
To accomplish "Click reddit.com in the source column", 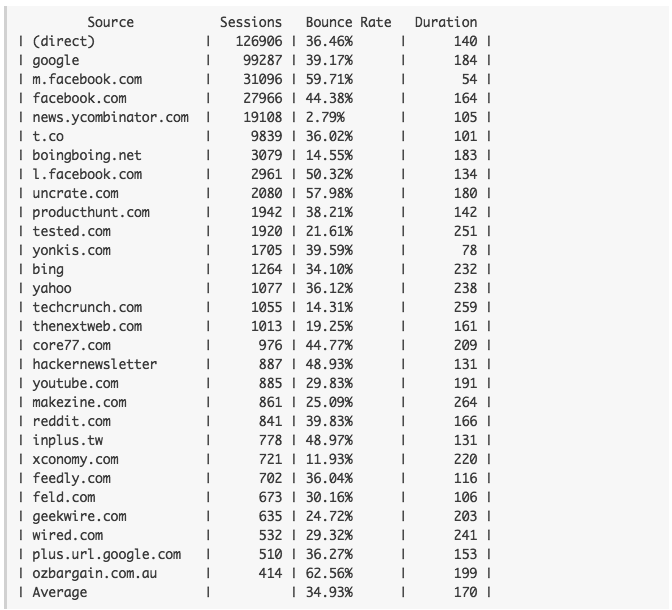I will 72,421.
